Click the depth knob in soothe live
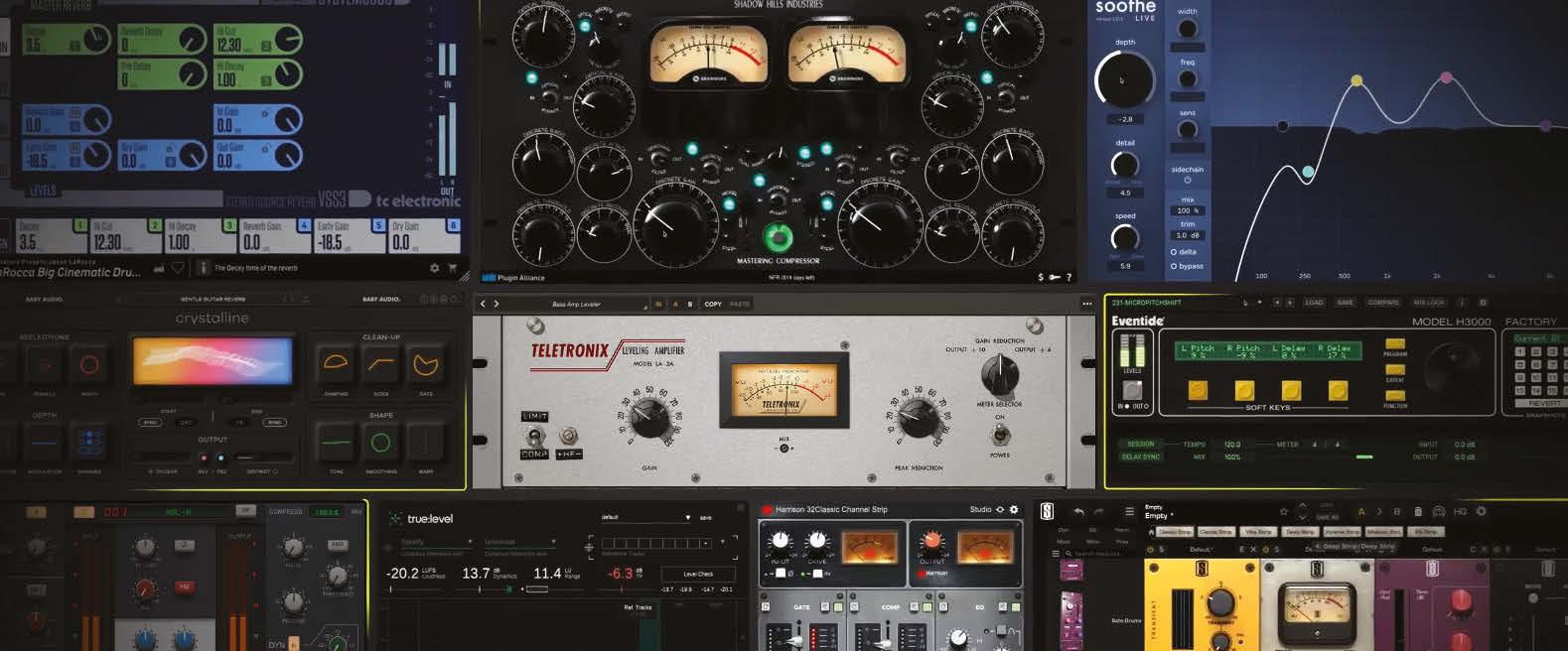 (1124, 80)
